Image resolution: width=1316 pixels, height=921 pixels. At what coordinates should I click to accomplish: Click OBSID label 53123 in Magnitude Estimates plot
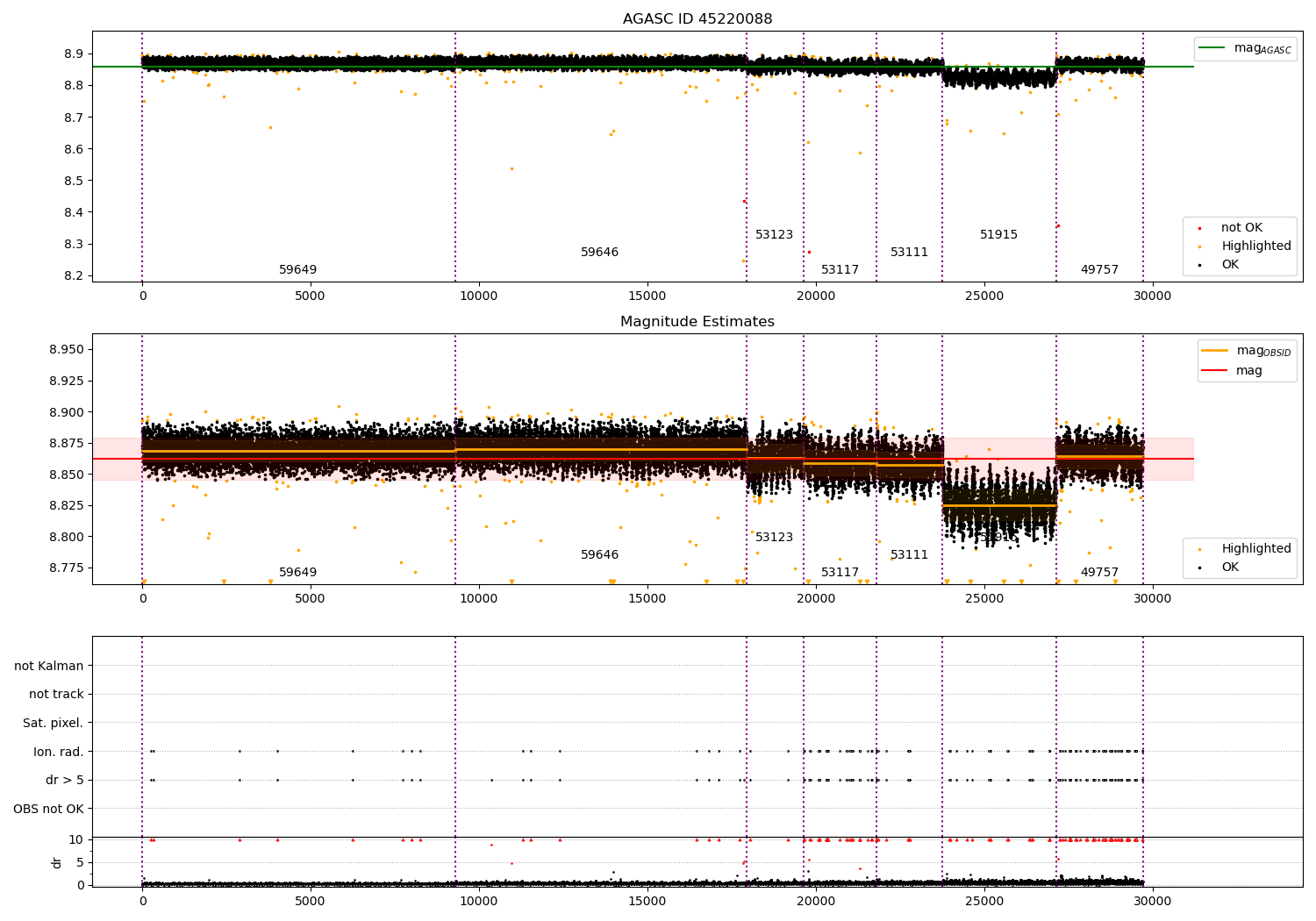coord(775,538)
